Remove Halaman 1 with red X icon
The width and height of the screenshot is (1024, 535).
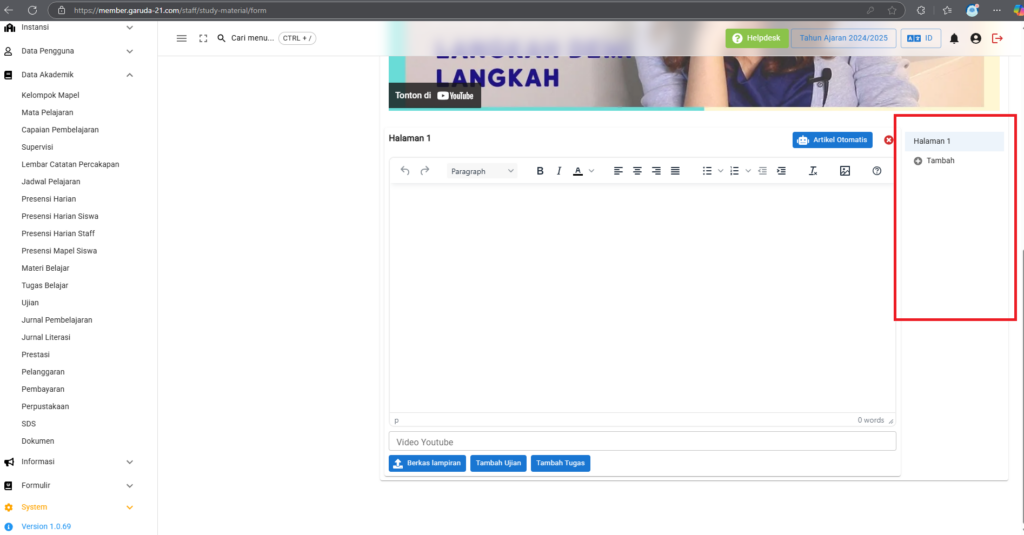(889, 140)
